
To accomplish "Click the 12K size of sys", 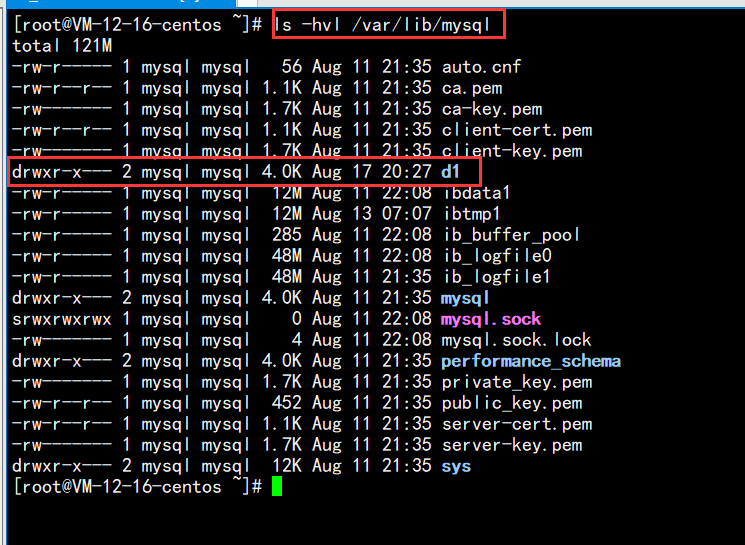I will (x=287, y=467).
